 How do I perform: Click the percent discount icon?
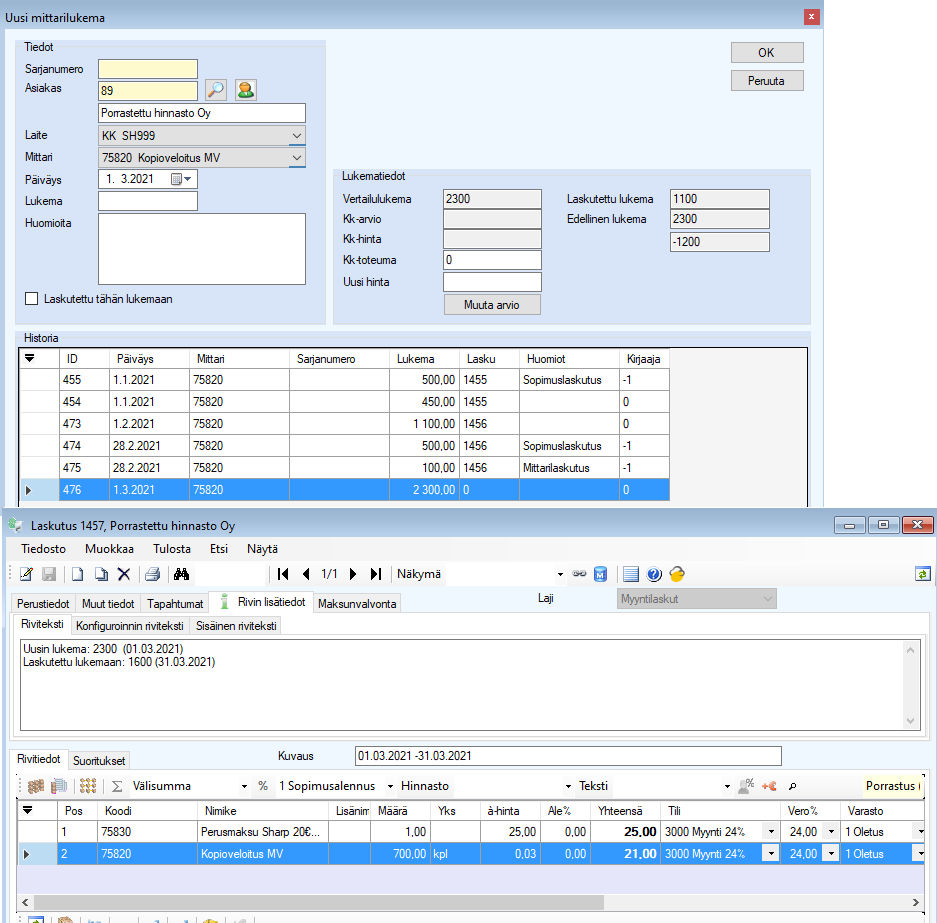263,786
